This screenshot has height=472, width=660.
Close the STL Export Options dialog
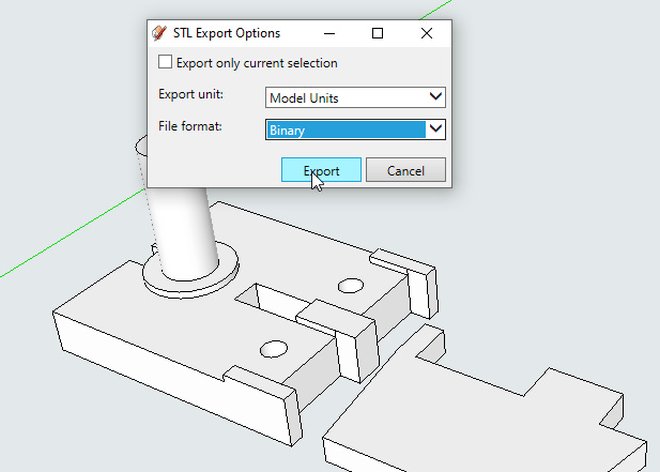coord(427,33)
